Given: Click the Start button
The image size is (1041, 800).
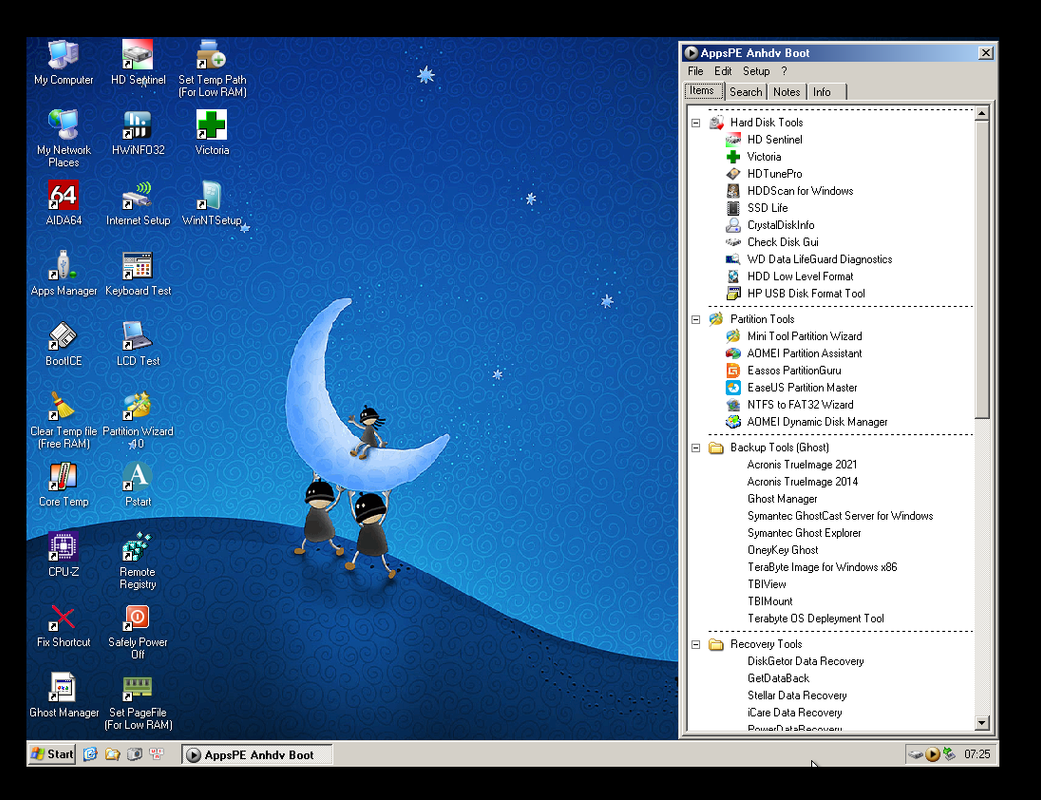Looking at the screenshot, I should (52, 754).
